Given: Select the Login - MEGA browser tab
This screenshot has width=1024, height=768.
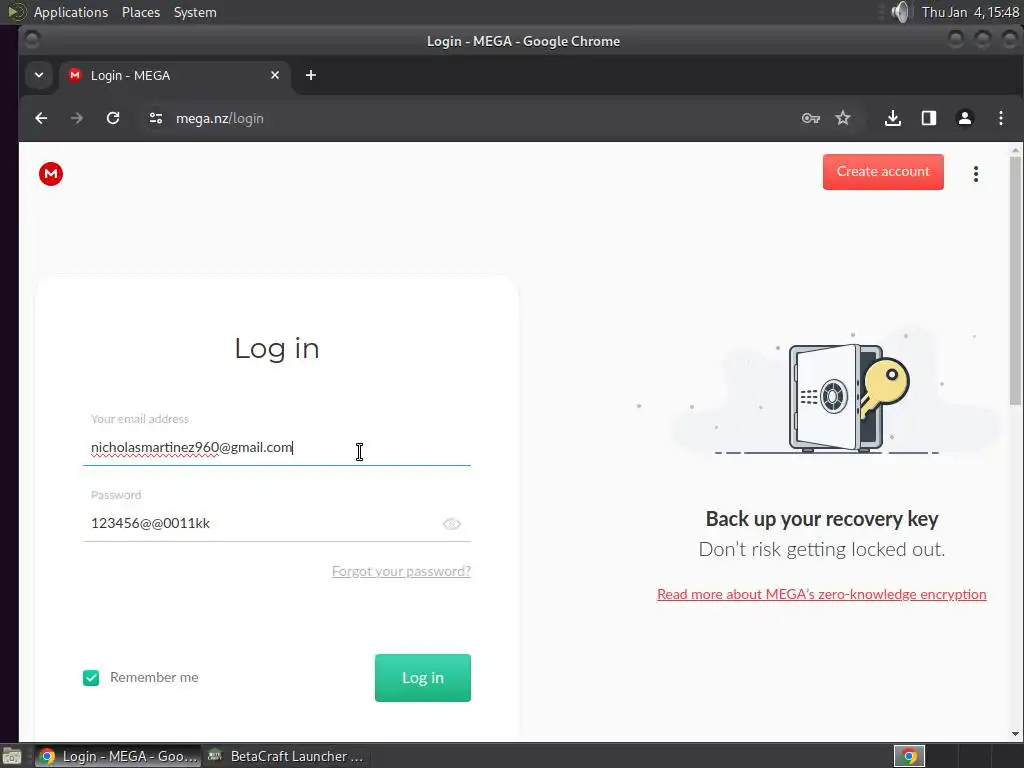Looking at the screenshot, I should pos(173,75).
